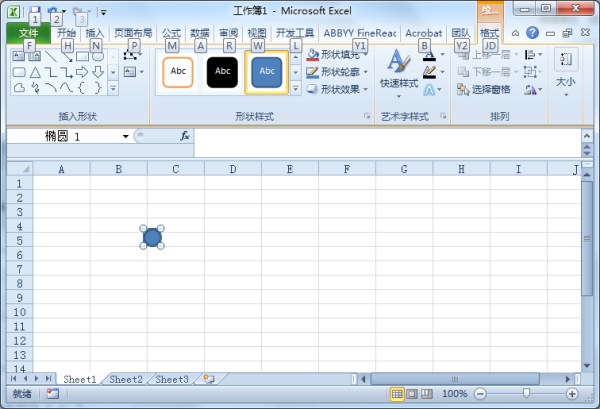The width and height of the screenshot is (600, 409).
Task: Open the selection pane (选择窗格)
Action: [484, 90]
